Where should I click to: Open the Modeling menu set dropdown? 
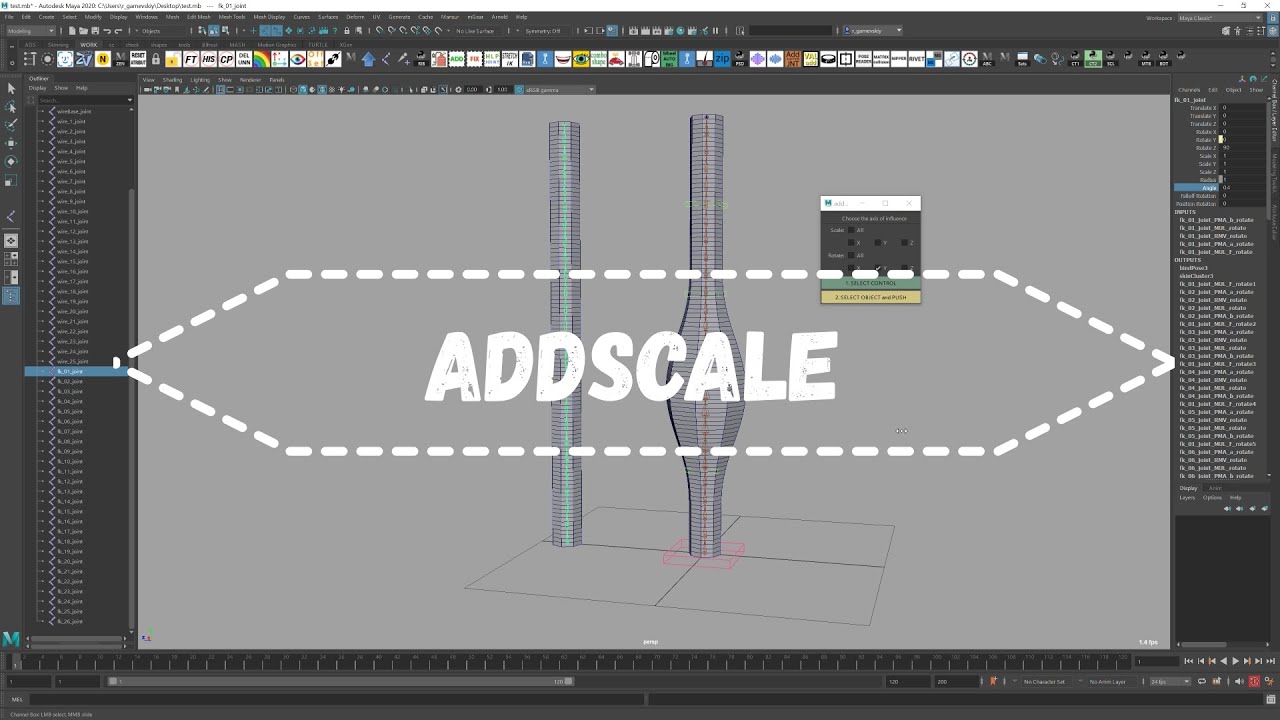[x=31, y=30]
